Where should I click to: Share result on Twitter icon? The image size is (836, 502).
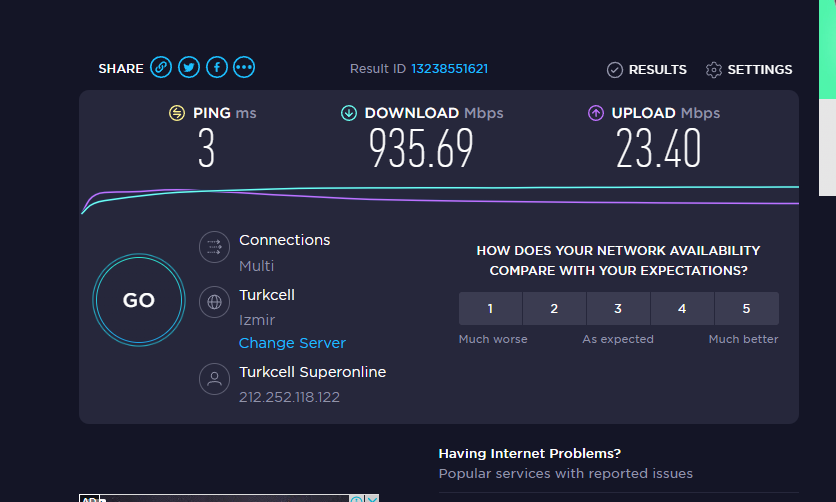[189, 68]
